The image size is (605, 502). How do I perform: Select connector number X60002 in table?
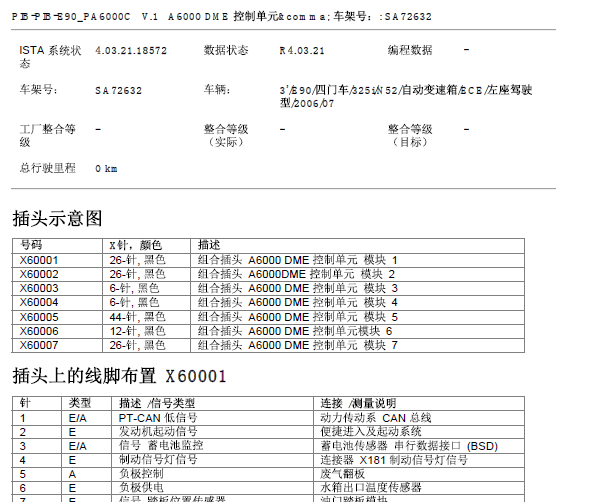tap(39, 274)
